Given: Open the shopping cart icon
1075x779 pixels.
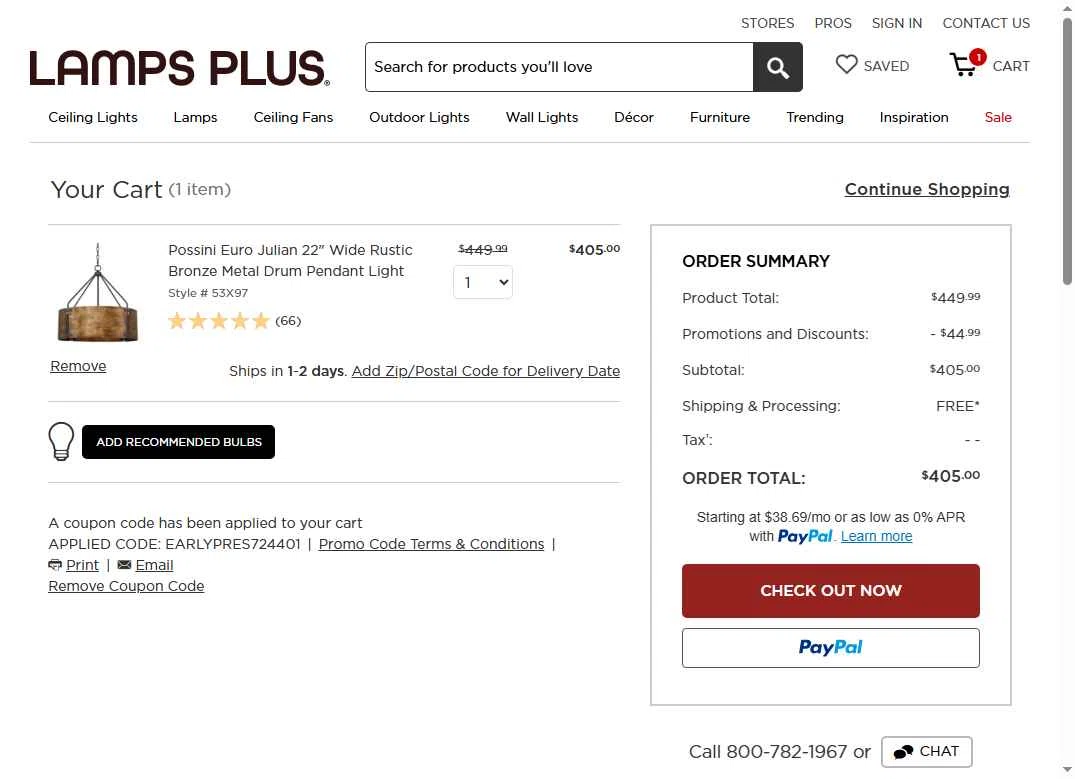Looking at the screenshot, I should tap(964, 66).
